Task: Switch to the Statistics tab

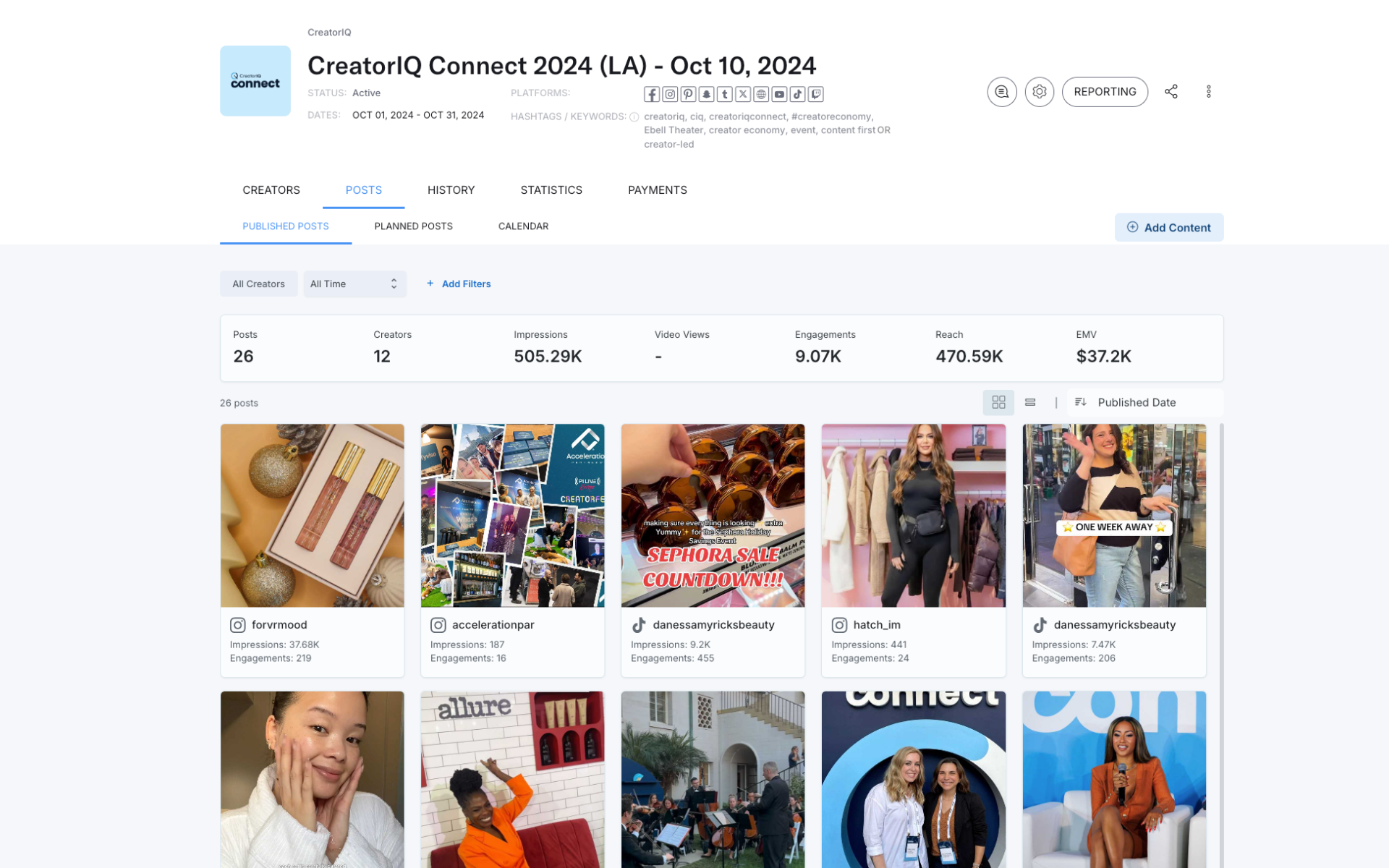Action: (x=551, y=190)
